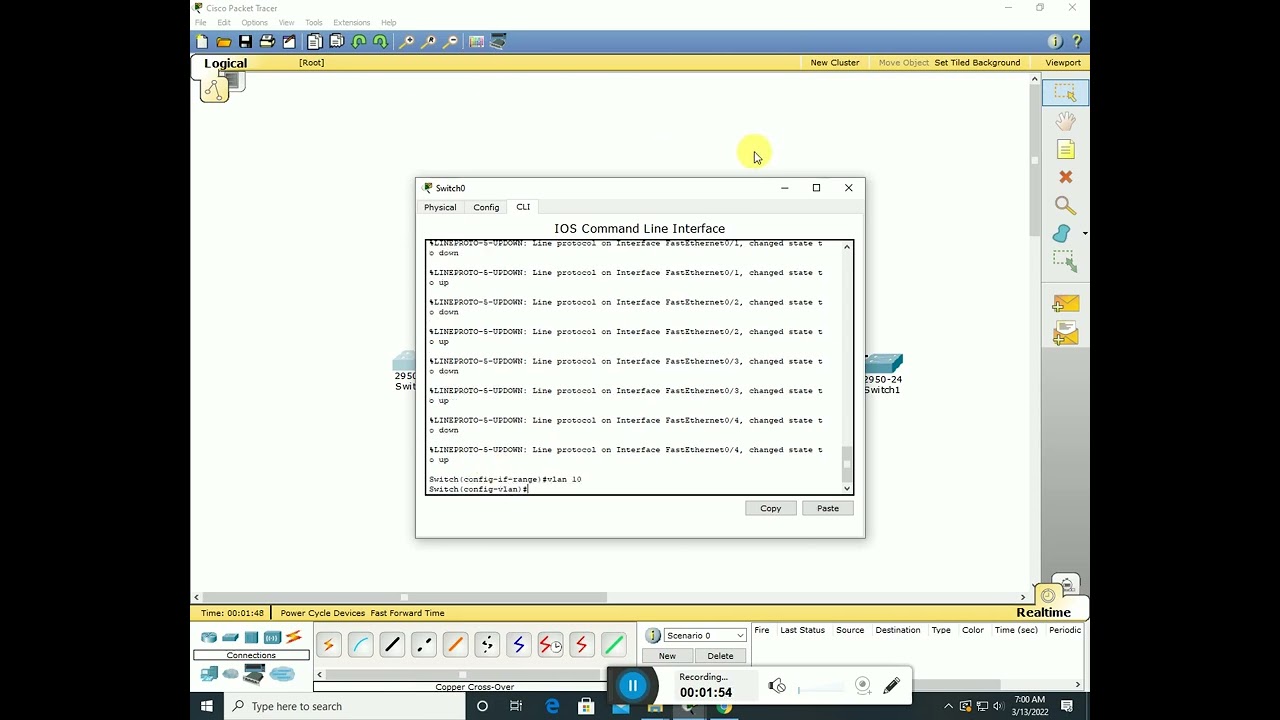Open Options menu
This screenshot has height=720, width=1280.
(x=254, y=22)
